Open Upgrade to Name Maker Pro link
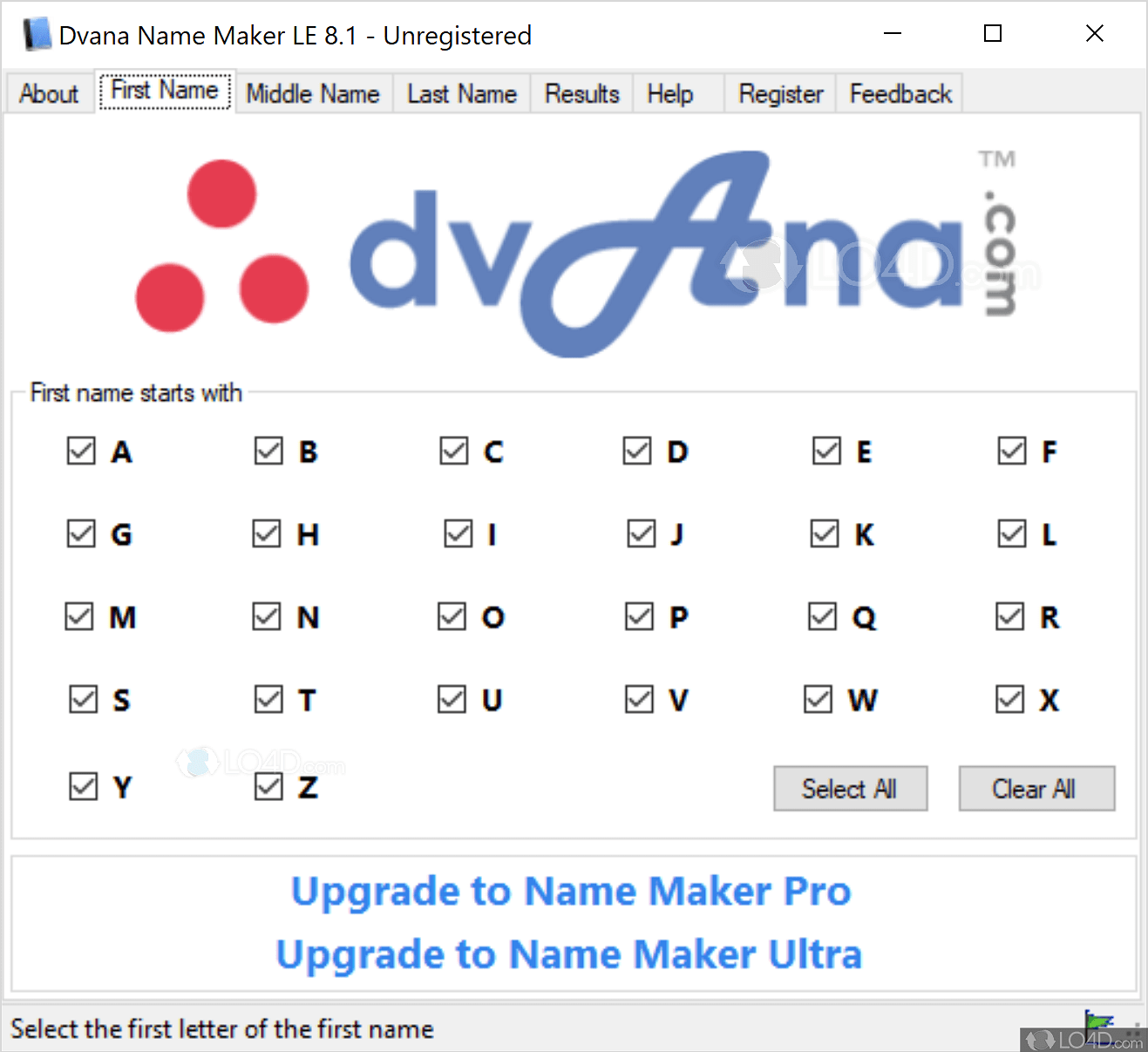The height and width of the screenshot is (1052, 1148). pos(571,892)
